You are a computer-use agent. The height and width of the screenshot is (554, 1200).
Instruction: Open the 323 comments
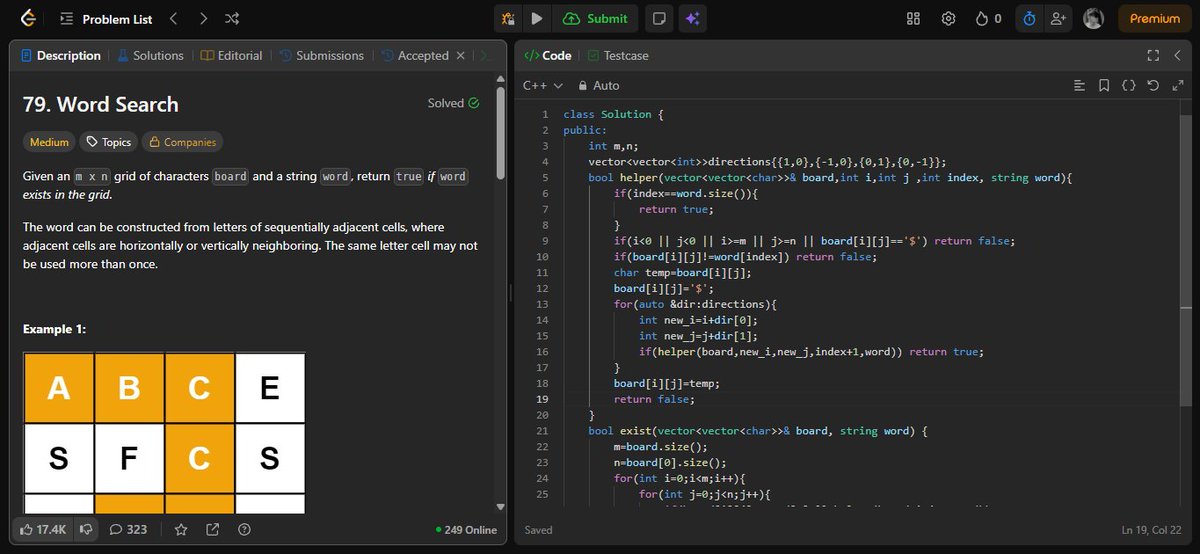click(x=128, y=529)
